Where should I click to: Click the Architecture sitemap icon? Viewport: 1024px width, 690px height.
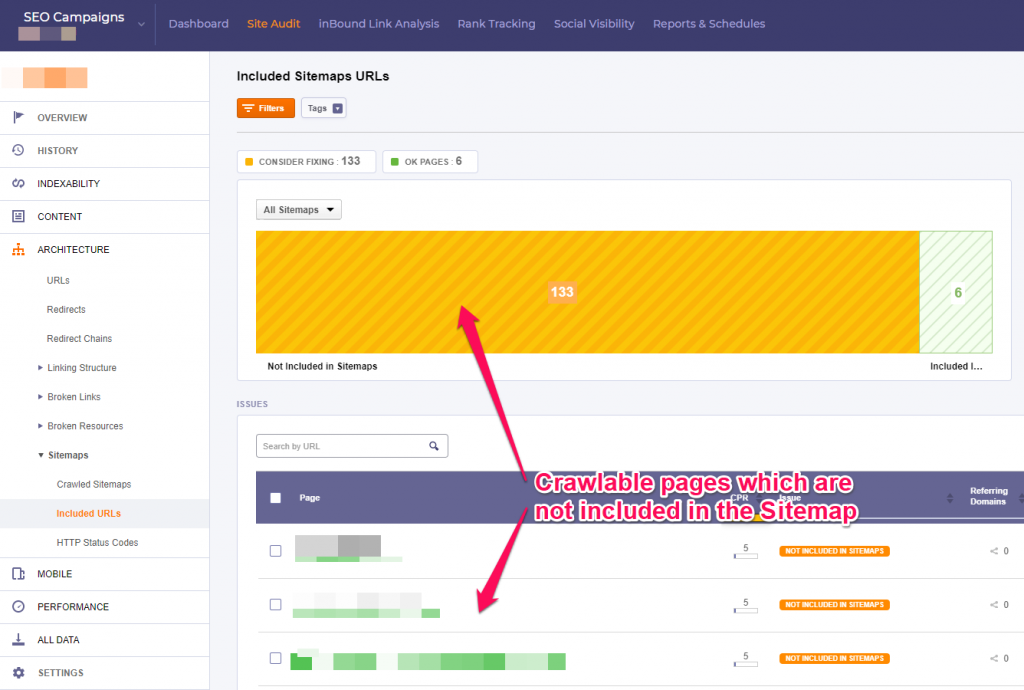18,249
